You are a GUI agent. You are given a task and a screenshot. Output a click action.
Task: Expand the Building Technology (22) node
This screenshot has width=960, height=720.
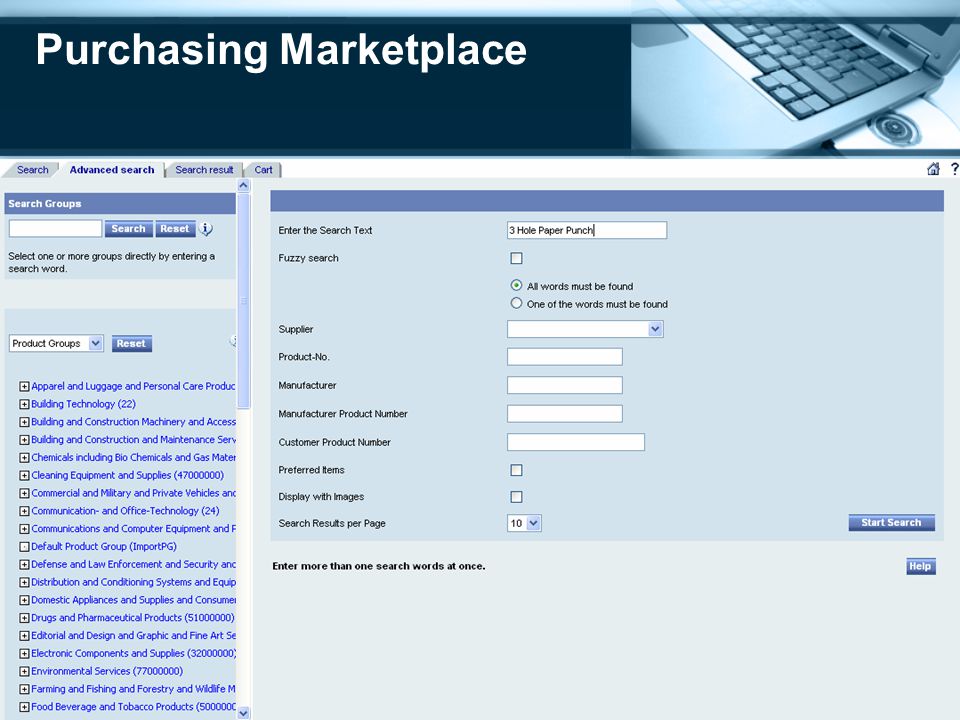tap(24, 404)
